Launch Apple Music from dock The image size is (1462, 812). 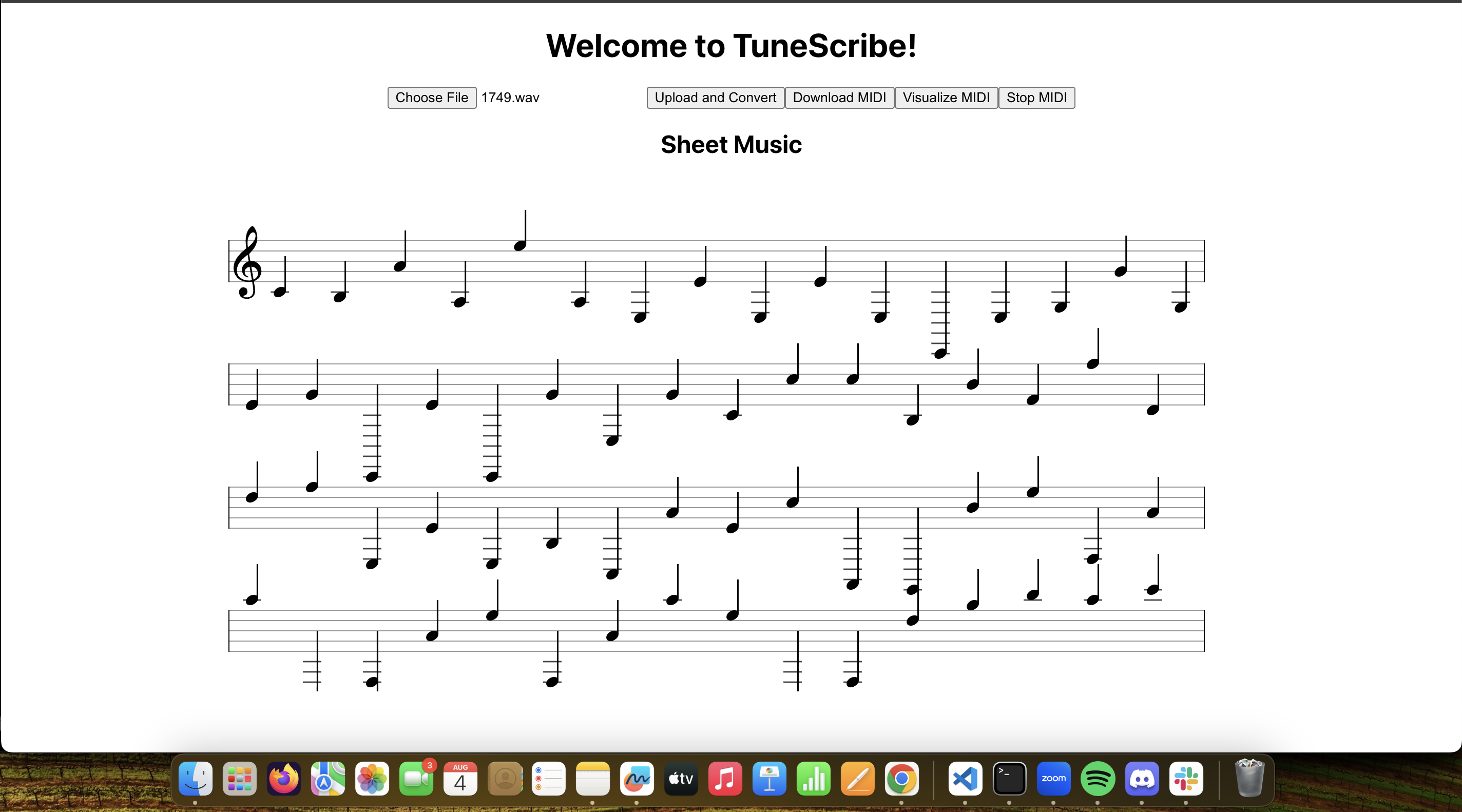[x=725, y=779]
